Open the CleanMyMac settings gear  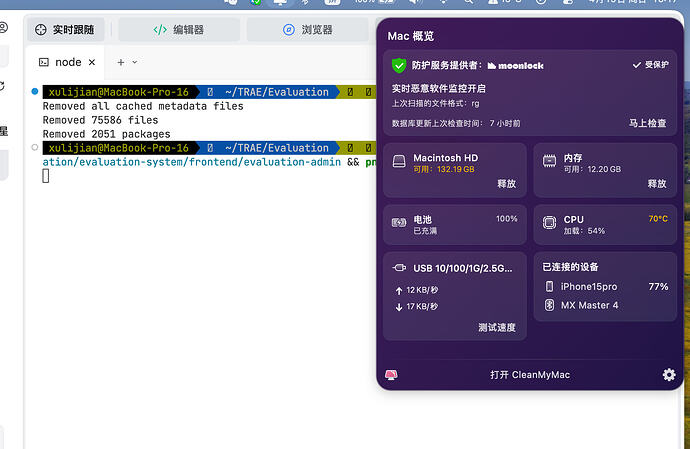(x=669, y=375)
